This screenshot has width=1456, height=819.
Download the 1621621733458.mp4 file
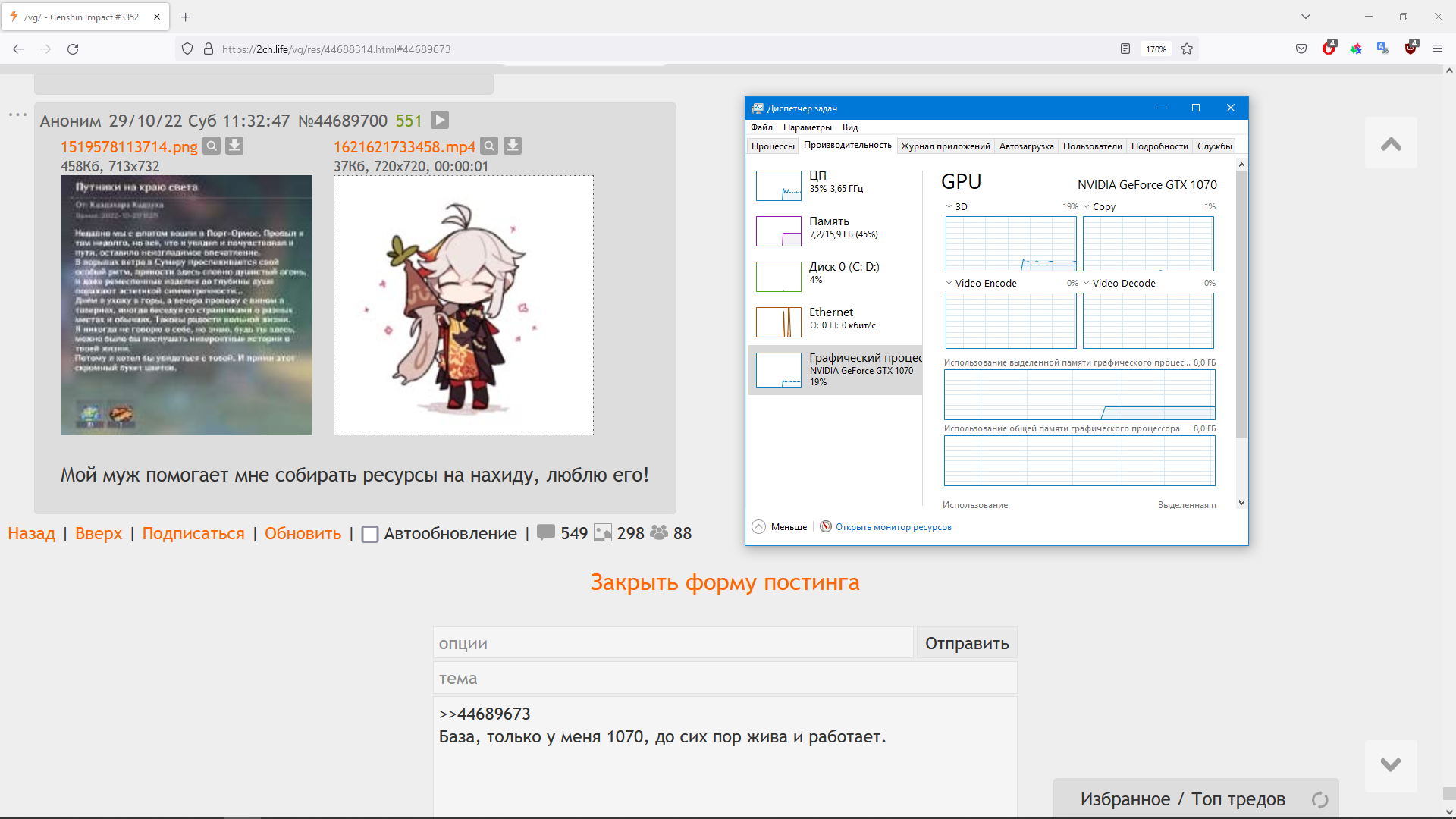point(513,146)
